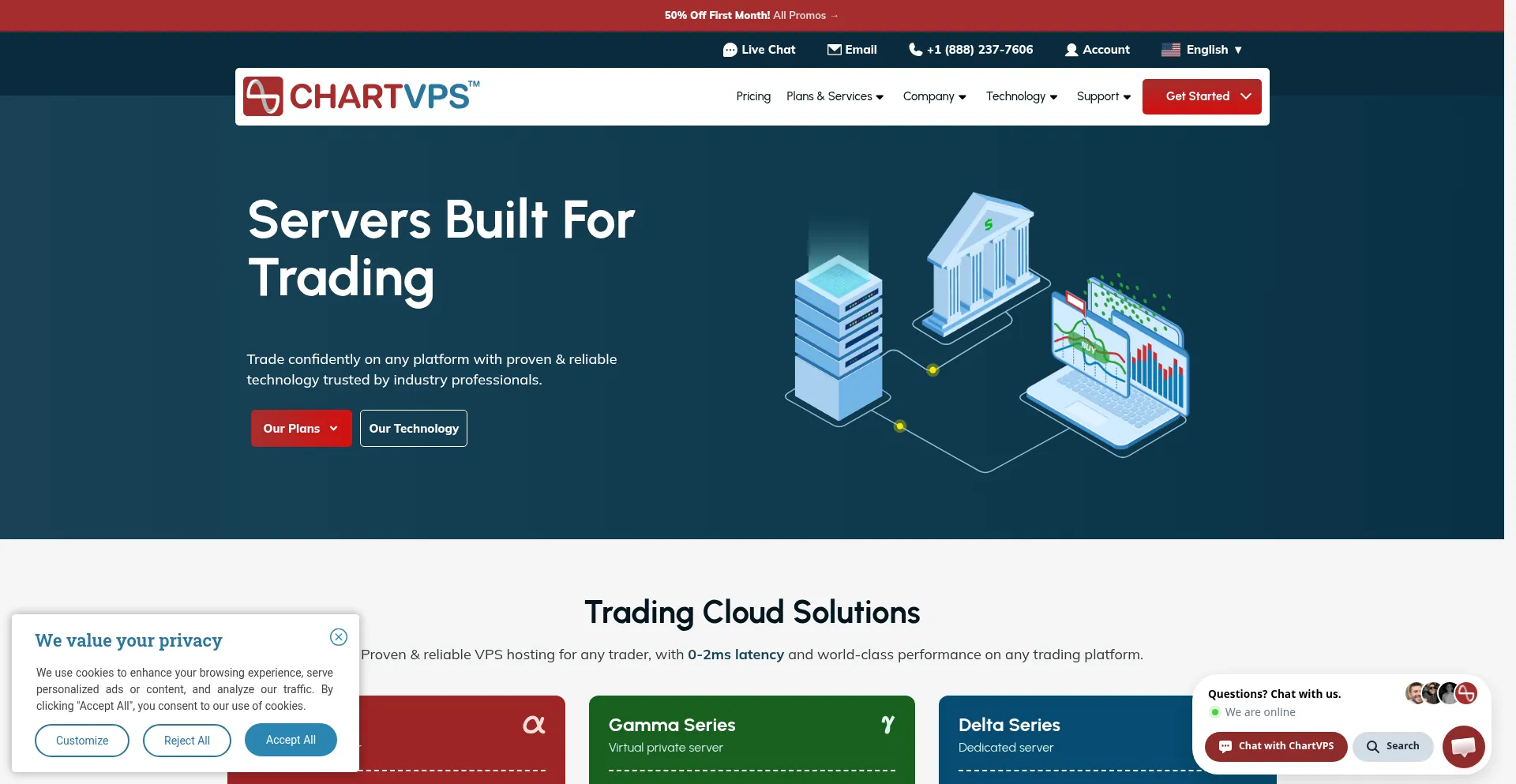Click the We value your privacy heading
This screenshot has width=1516, height=784.
pos(129,640)
